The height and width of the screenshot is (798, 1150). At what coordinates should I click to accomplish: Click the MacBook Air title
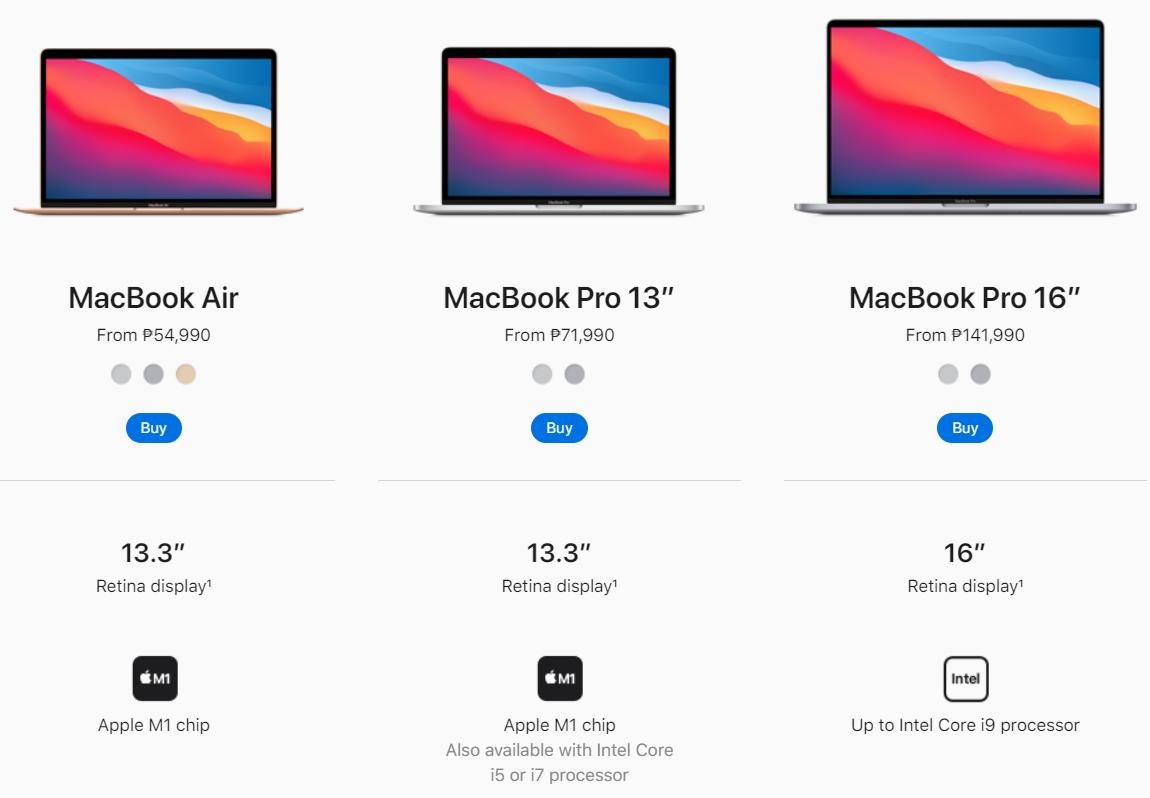(x=153, y=298)
